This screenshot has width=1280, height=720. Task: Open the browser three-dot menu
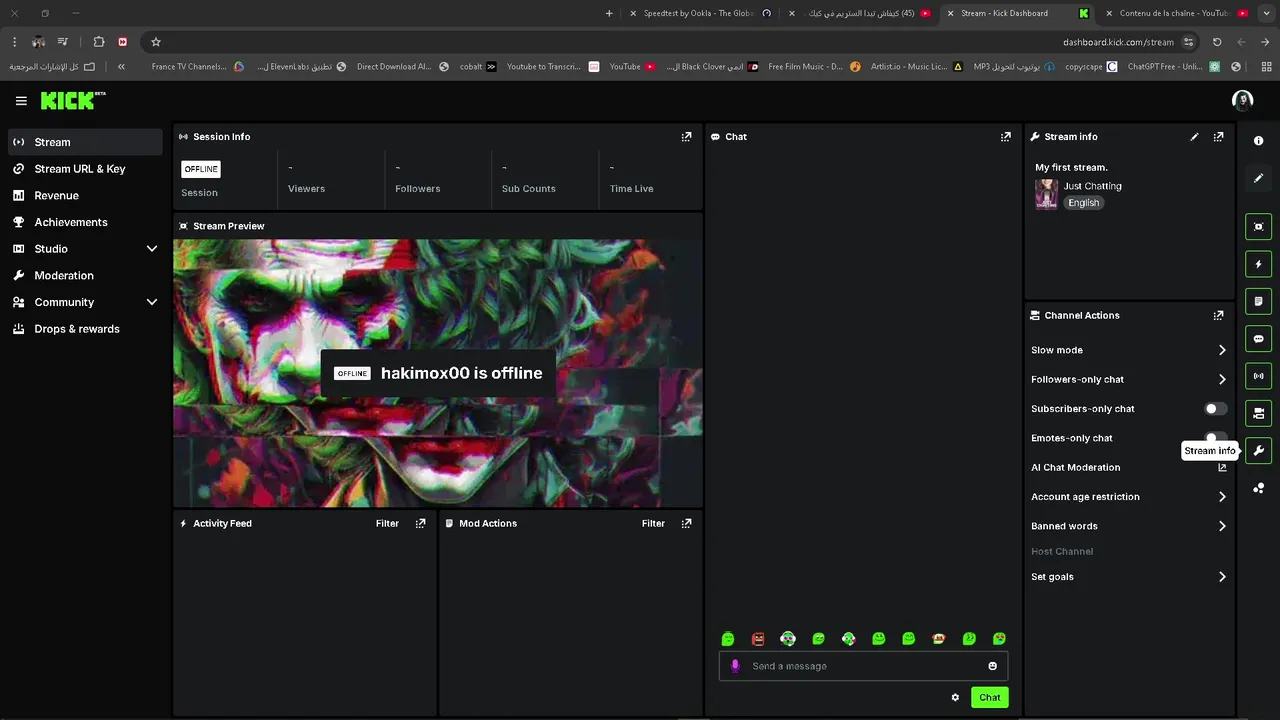pos(14,42)
